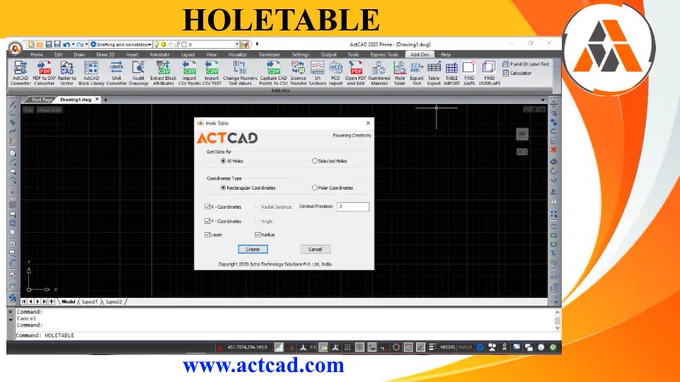Screen dimensions: 680x382
Task: Run Audit Drawings tool
Action: click(138, 73)
